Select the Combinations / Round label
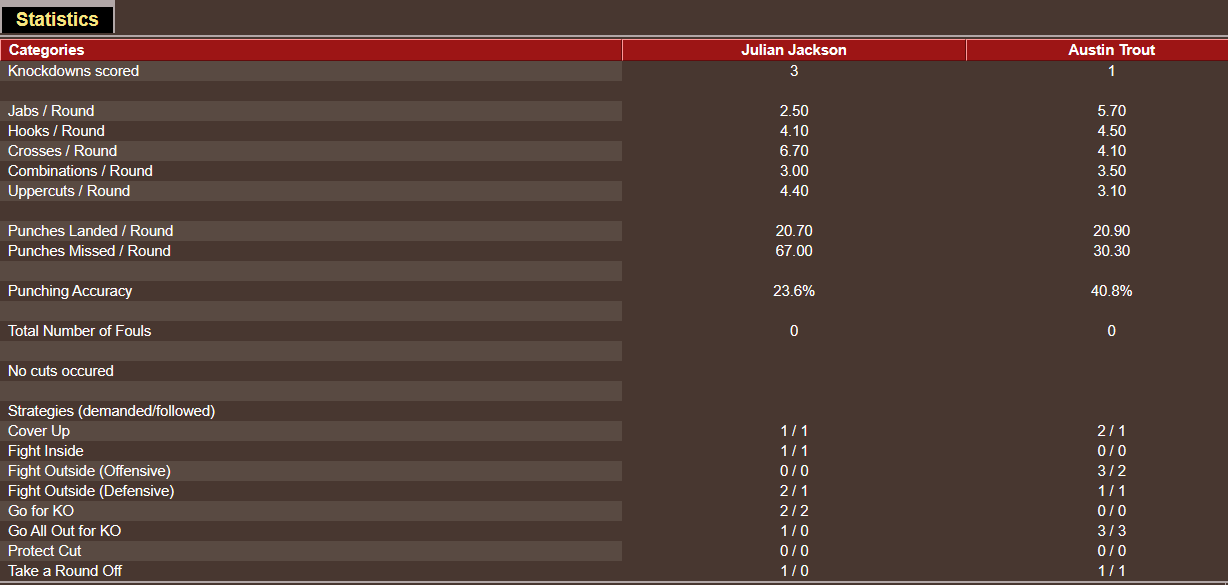Image resolution: width=1228 pixels, height=585 pixels. tap(80, 171)
